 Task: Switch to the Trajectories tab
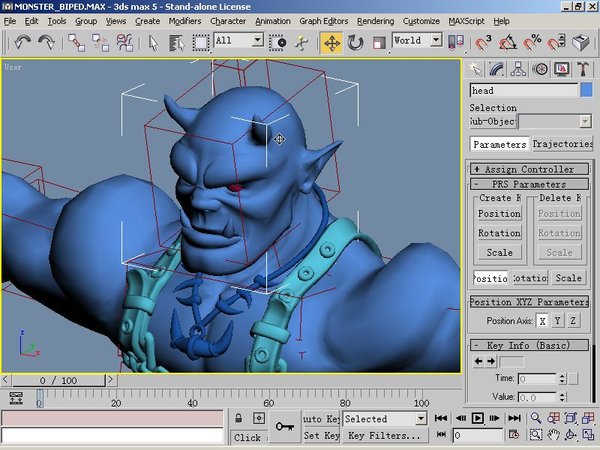[562, 144]
